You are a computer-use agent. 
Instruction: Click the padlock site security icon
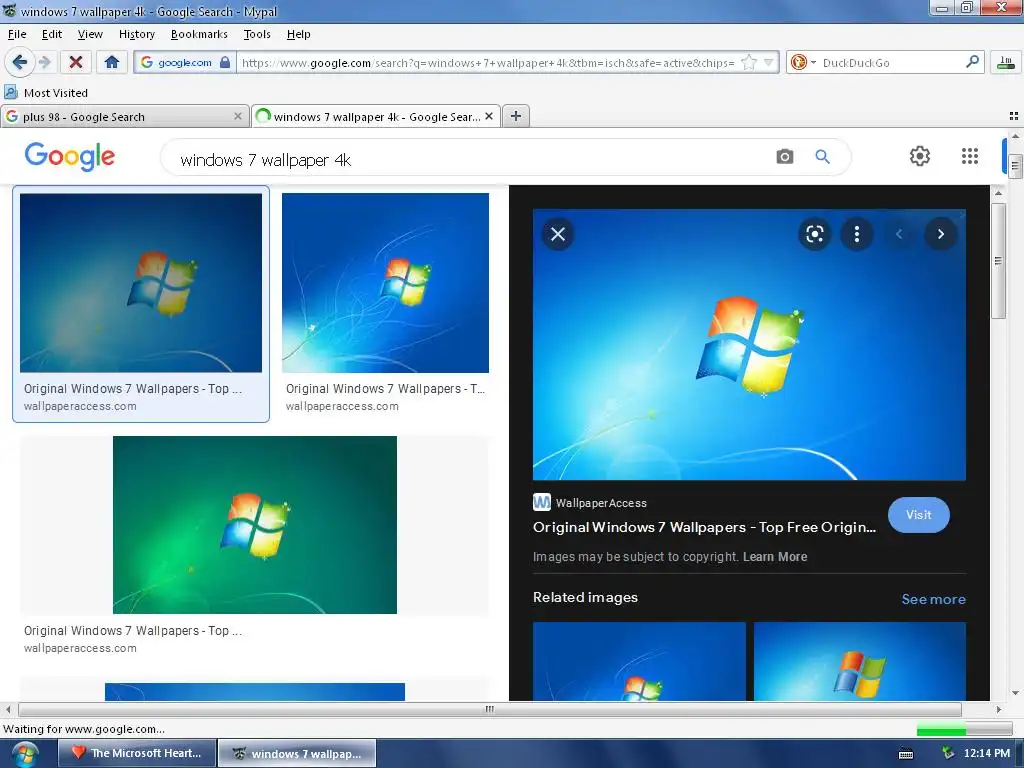225,63
